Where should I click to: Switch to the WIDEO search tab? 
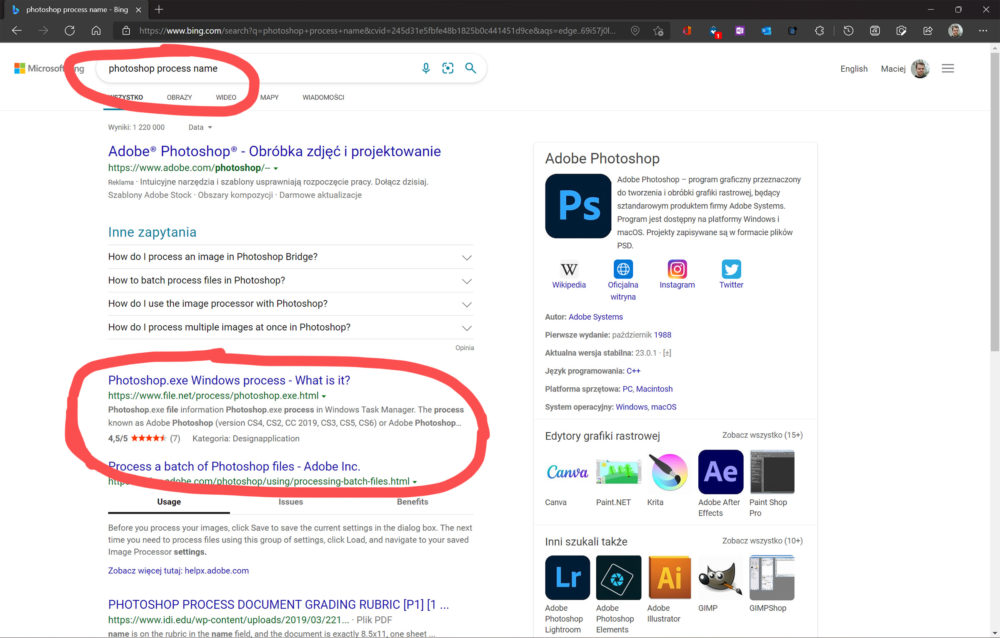tap(226, 98)
